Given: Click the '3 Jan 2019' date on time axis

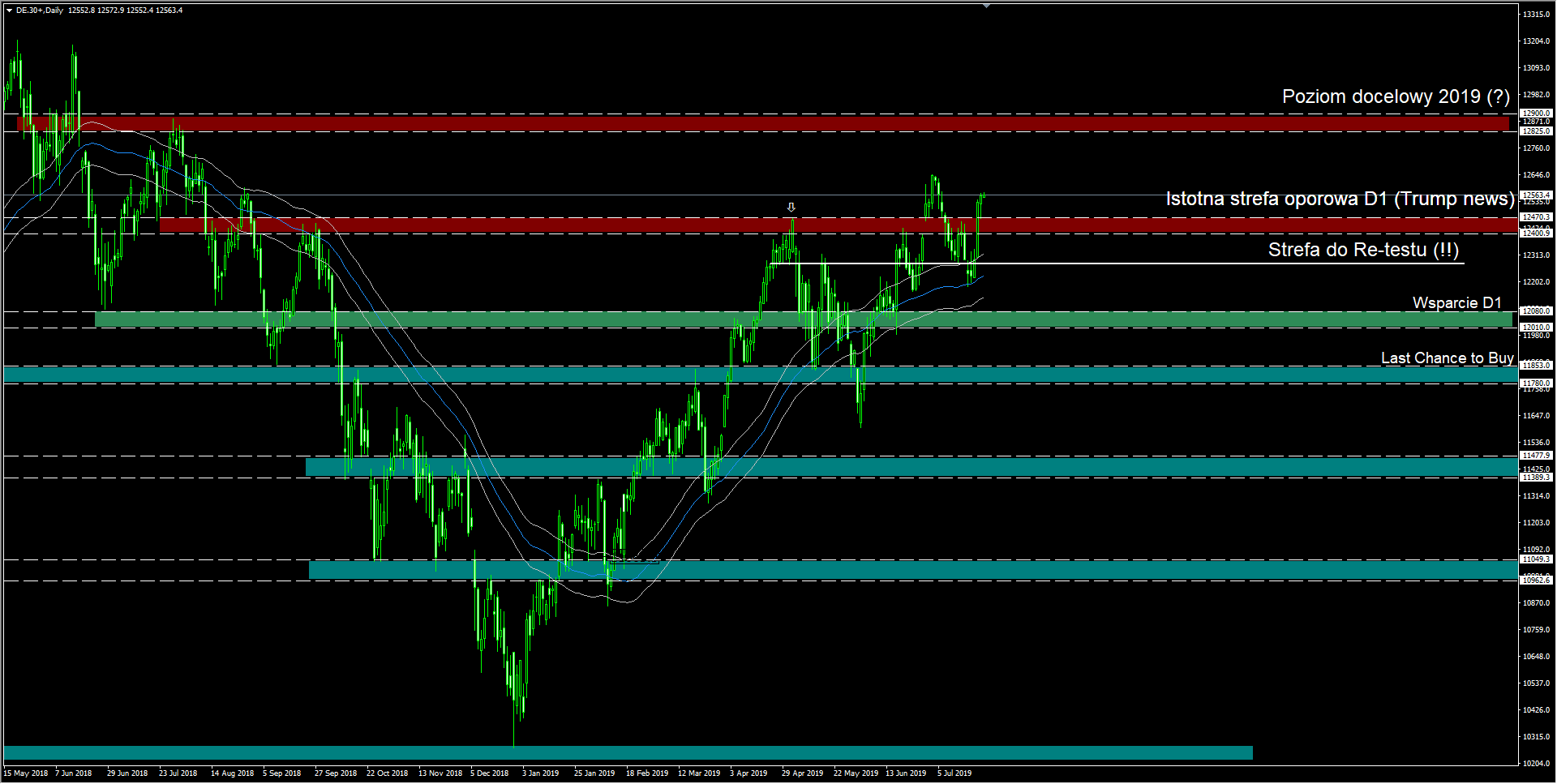Looking at the screenshot, I should coord(540,773).
